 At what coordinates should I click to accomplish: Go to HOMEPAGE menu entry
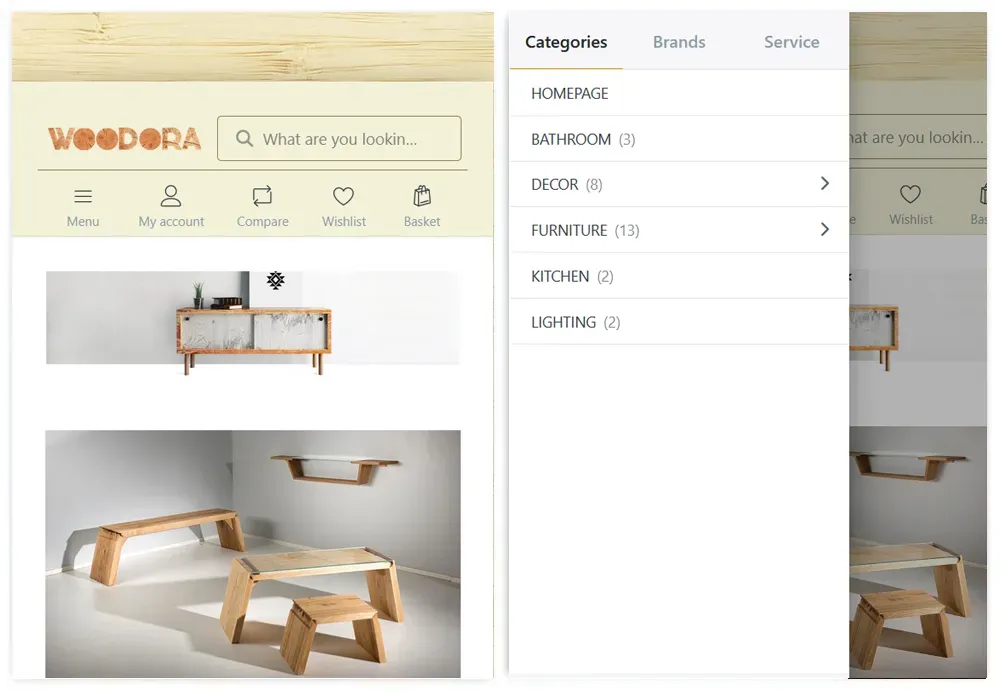679,93
